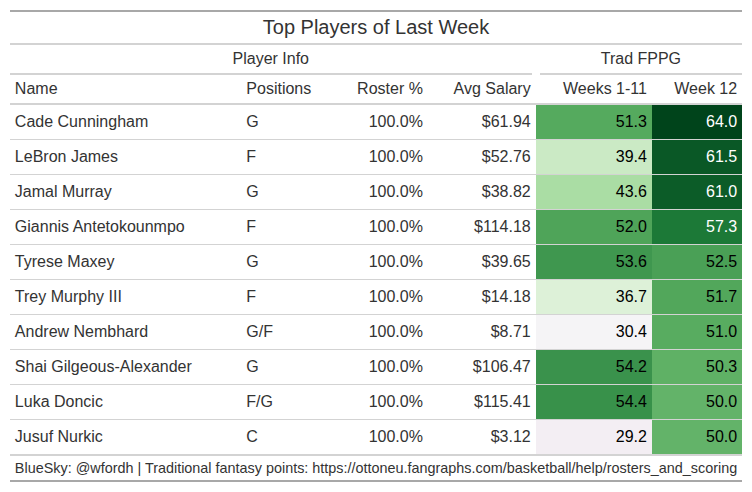Click Trey Murphy III's $14.18 salary

[506, 297]
